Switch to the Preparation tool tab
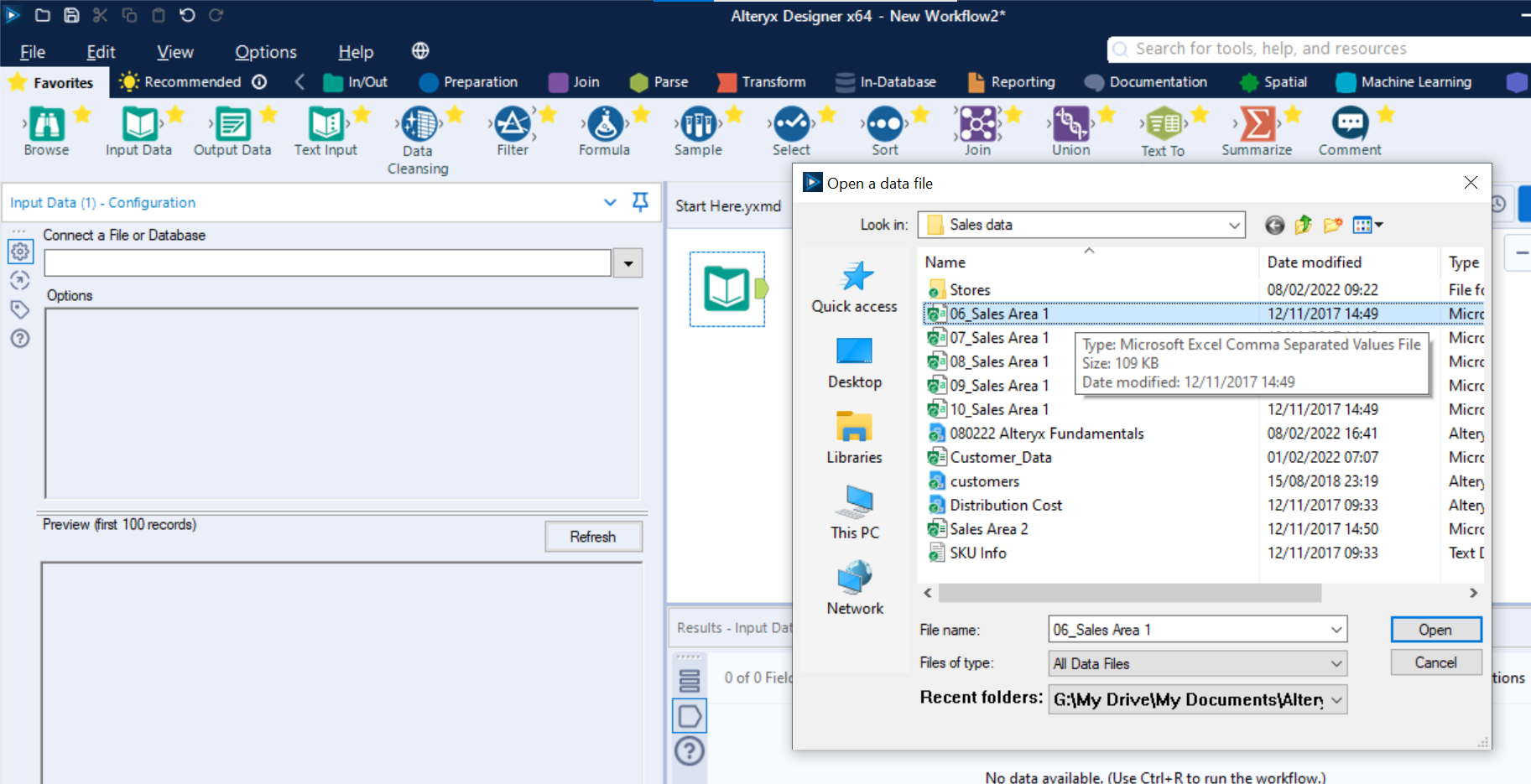Screen dimensions: 1531x784 point(469,82)
